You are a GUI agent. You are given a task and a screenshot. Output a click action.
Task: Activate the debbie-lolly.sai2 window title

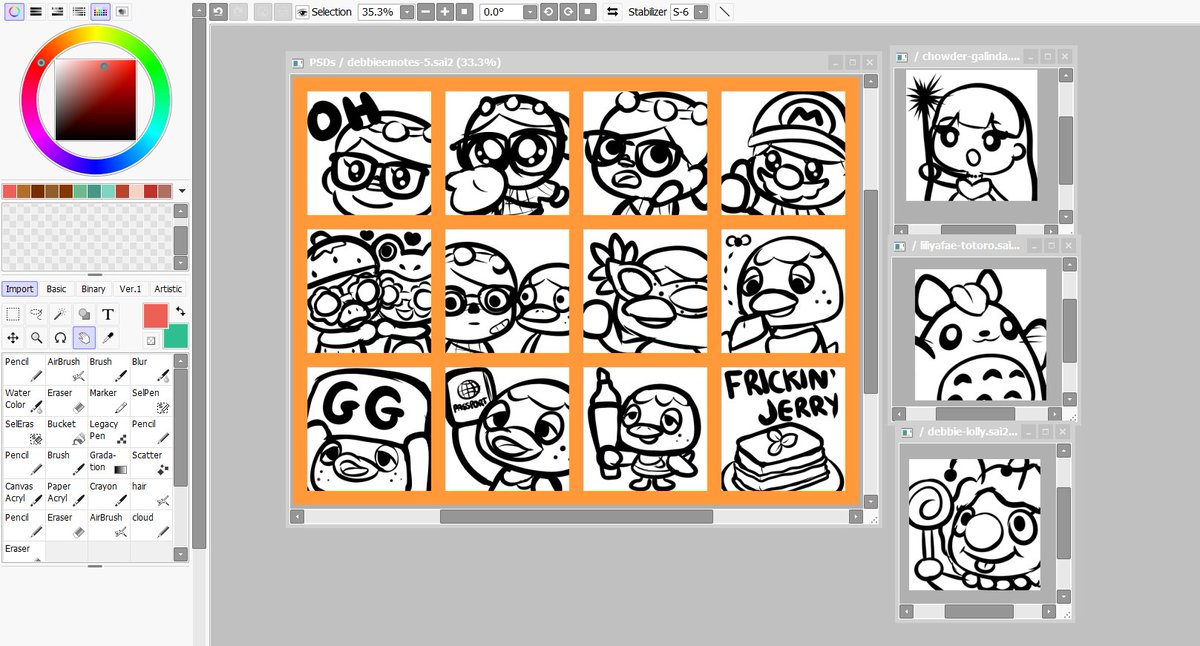tap(965, 432)
